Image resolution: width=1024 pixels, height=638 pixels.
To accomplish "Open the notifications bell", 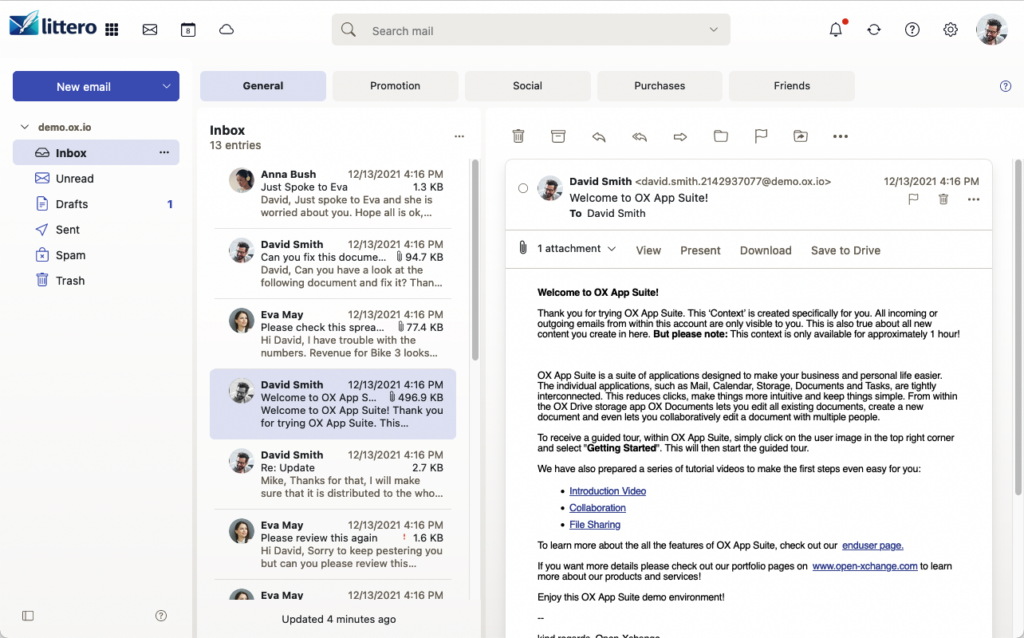I will click(x=836, y=30).
